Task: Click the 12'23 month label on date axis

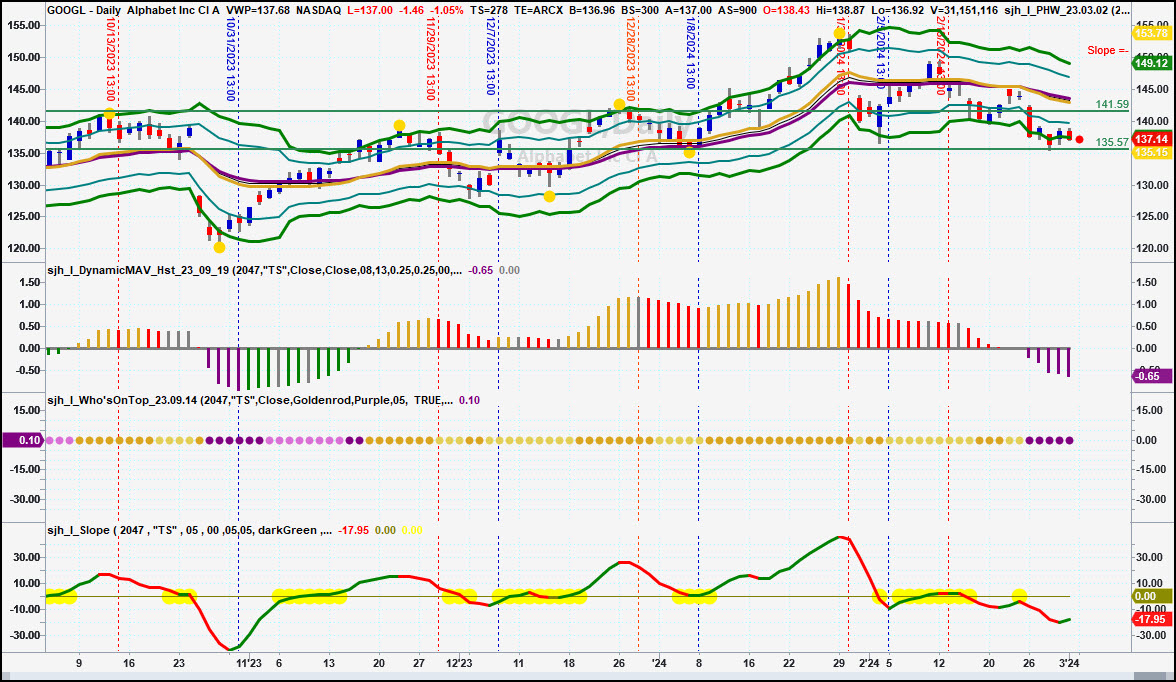Action: [459, 663]
